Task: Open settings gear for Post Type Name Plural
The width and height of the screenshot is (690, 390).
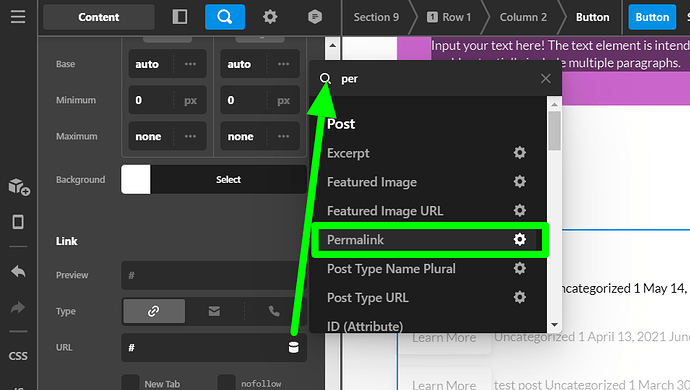Action: point(520,268)
